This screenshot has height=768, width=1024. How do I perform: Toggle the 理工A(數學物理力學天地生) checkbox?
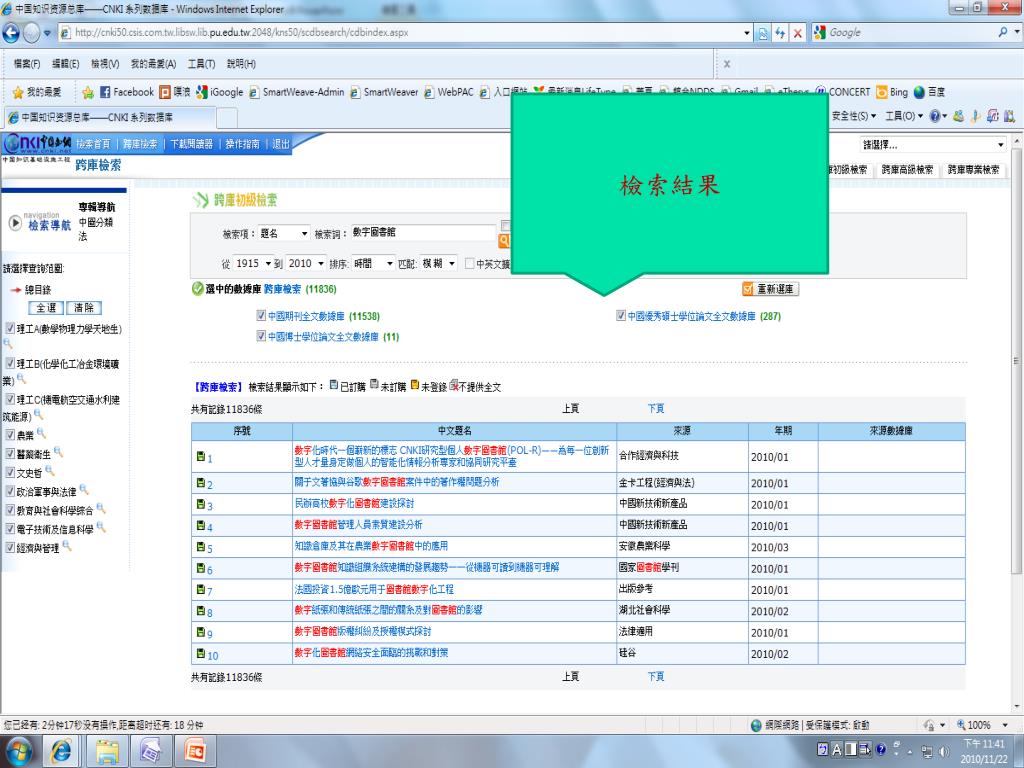[x=10, y=328]
